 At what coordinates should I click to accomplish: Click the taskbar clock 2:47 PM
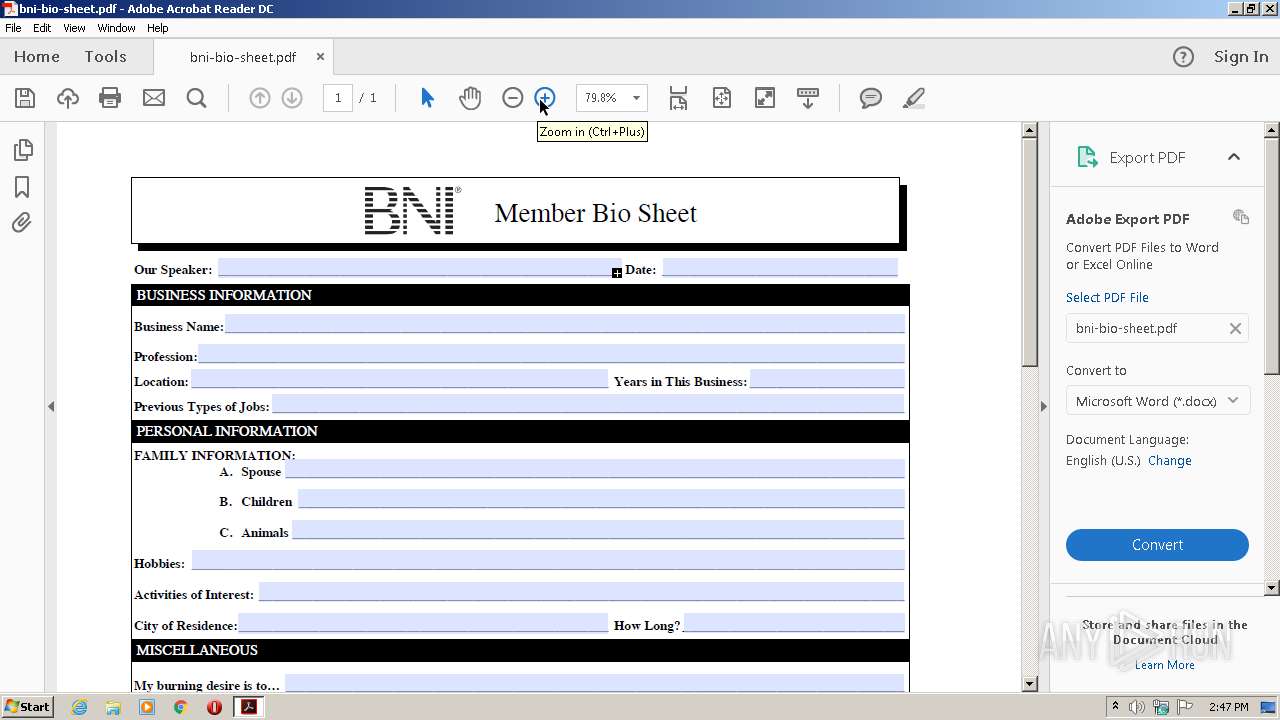click(x=1228, y=707)
